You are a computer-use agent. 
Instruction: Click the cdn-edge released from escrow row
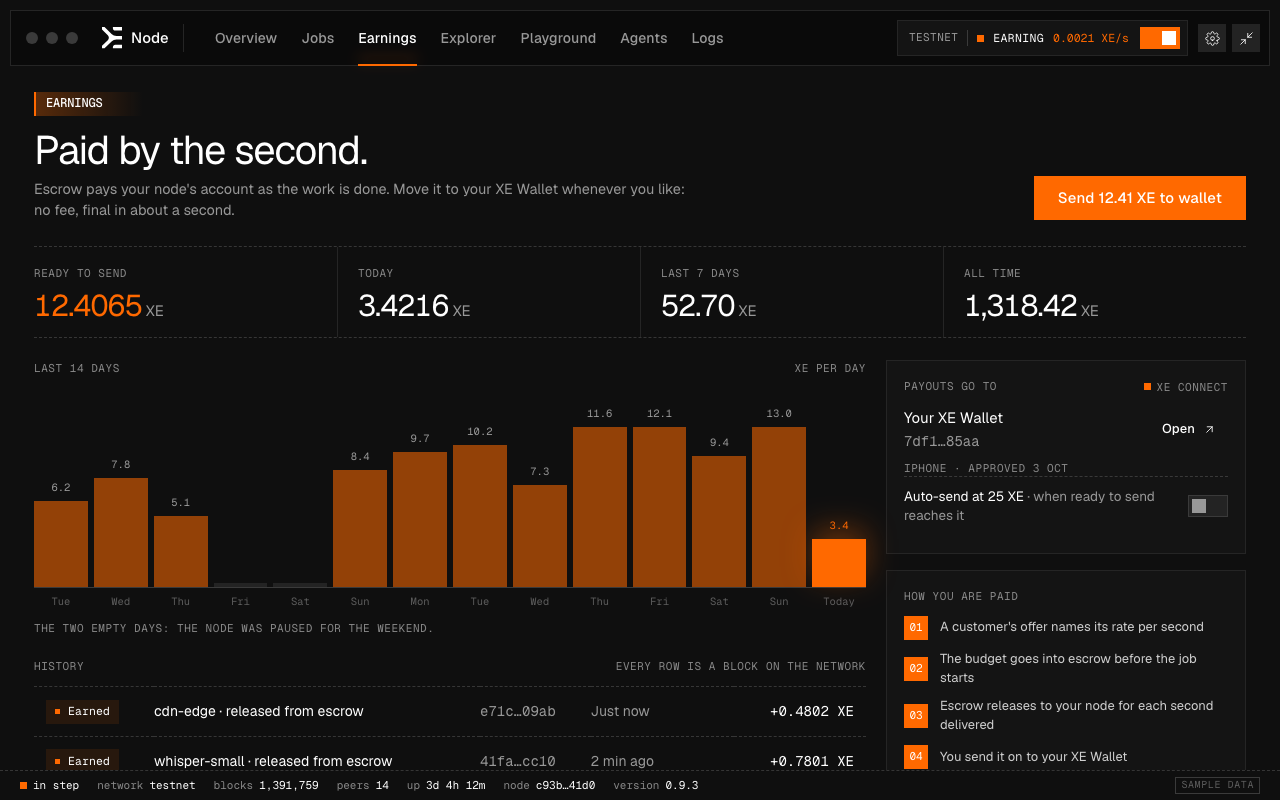450,711
